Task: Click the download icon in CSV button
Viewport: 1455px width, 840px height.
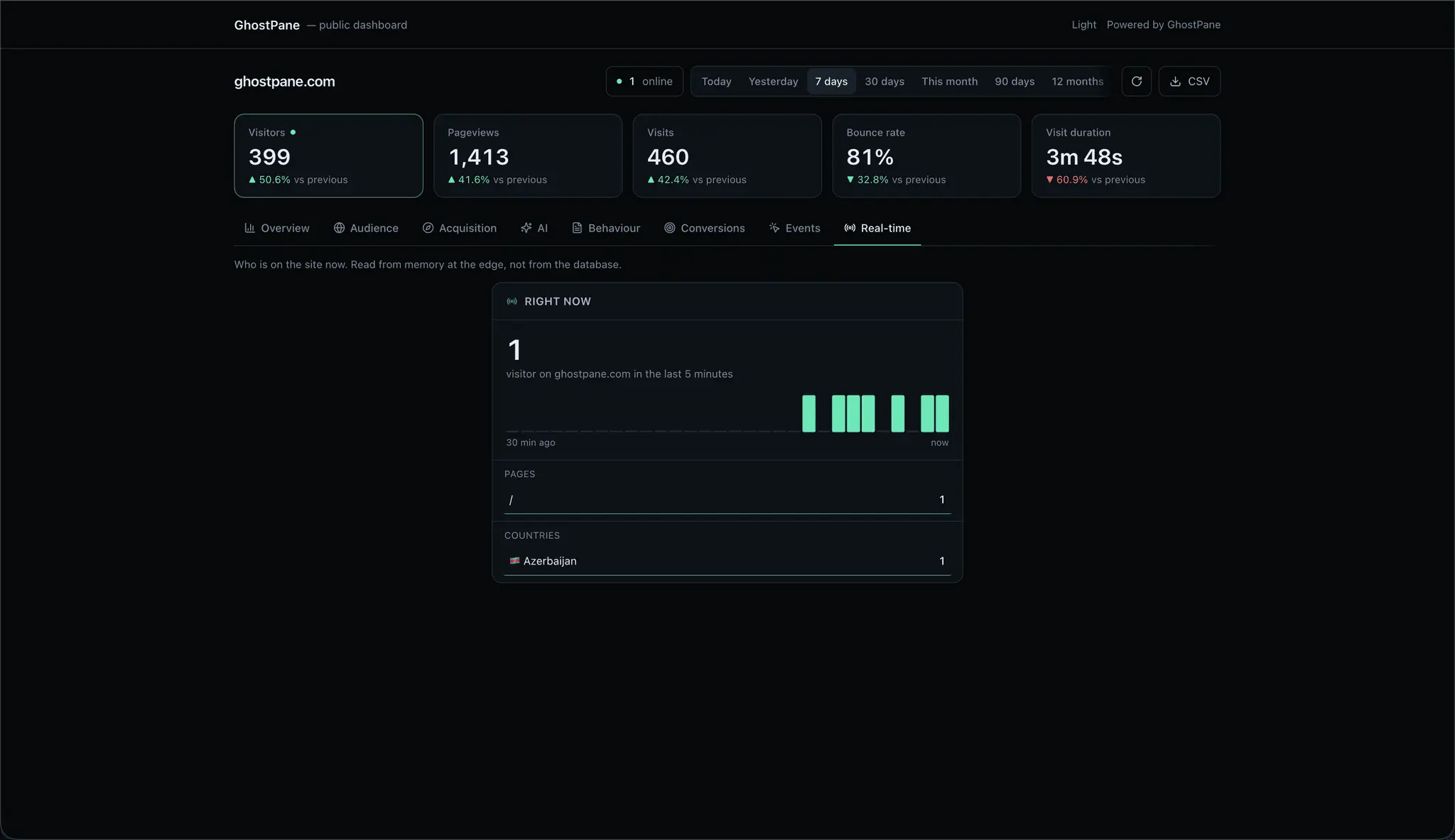Action: click(1175, 82)
